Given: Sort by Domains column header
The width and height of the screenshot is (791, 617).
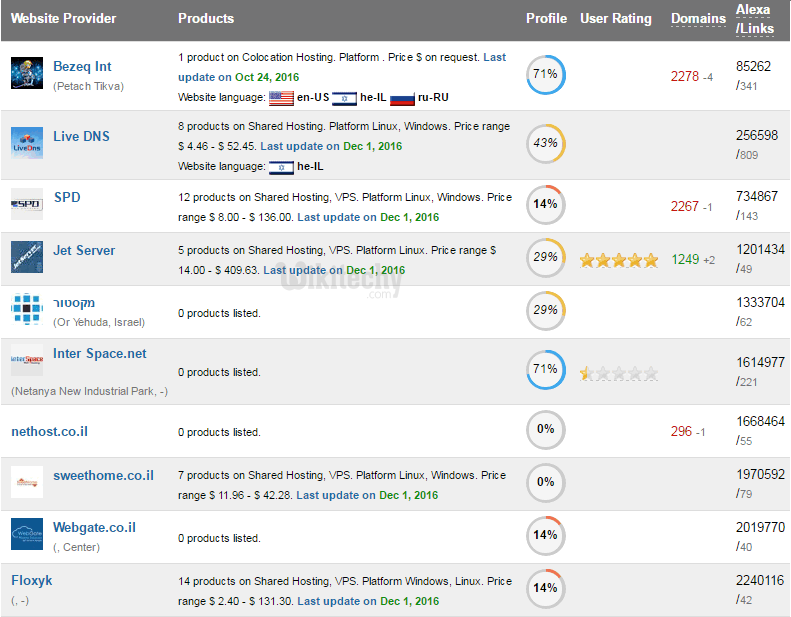Looking at the screenshot, I should [x=698, y=19].
